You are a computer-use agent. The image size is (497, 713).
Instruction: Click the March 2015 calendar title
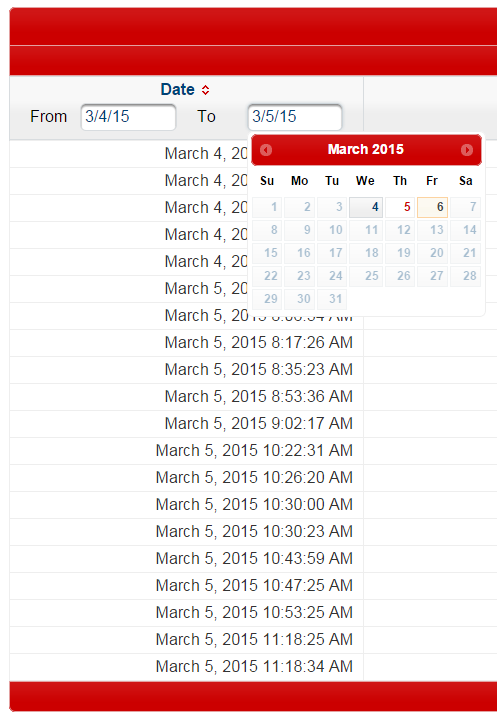click(366, 150)
